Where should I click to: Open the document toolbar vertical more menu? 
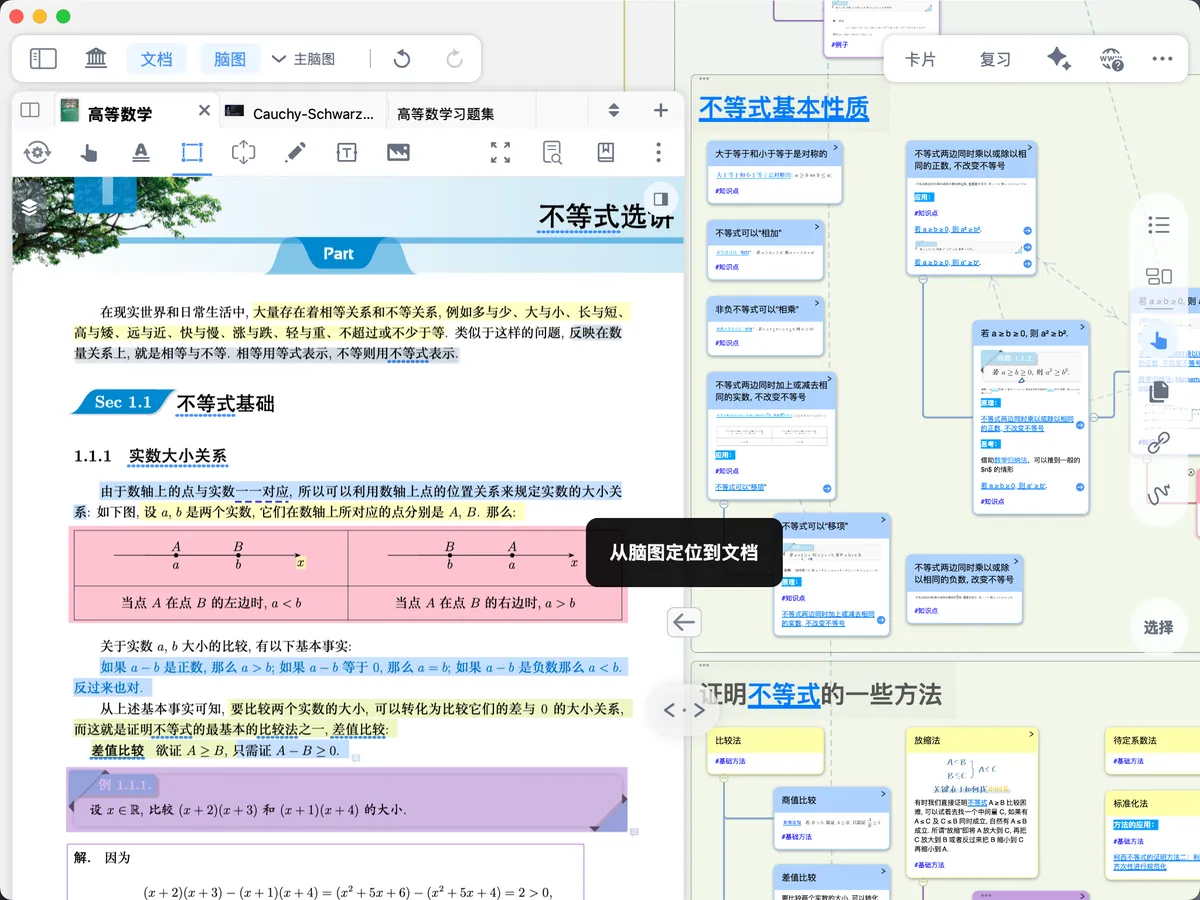pyautogui.click(x=658, y=152)
